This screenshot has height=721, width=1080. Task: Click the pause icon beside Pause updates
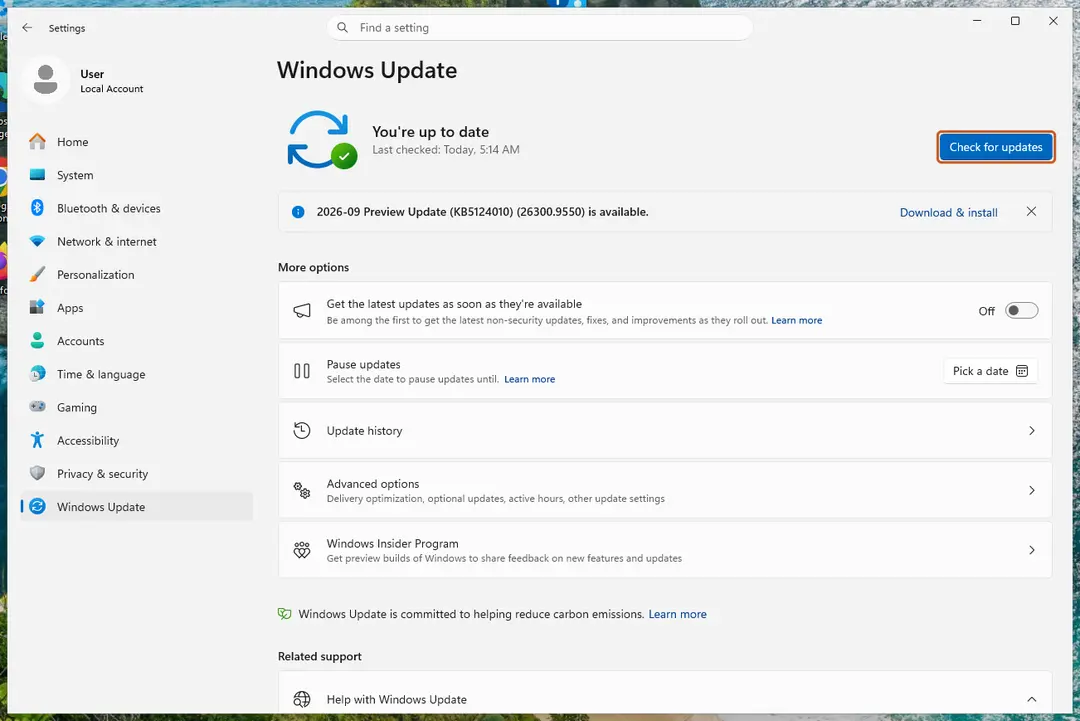click(302, 371)
